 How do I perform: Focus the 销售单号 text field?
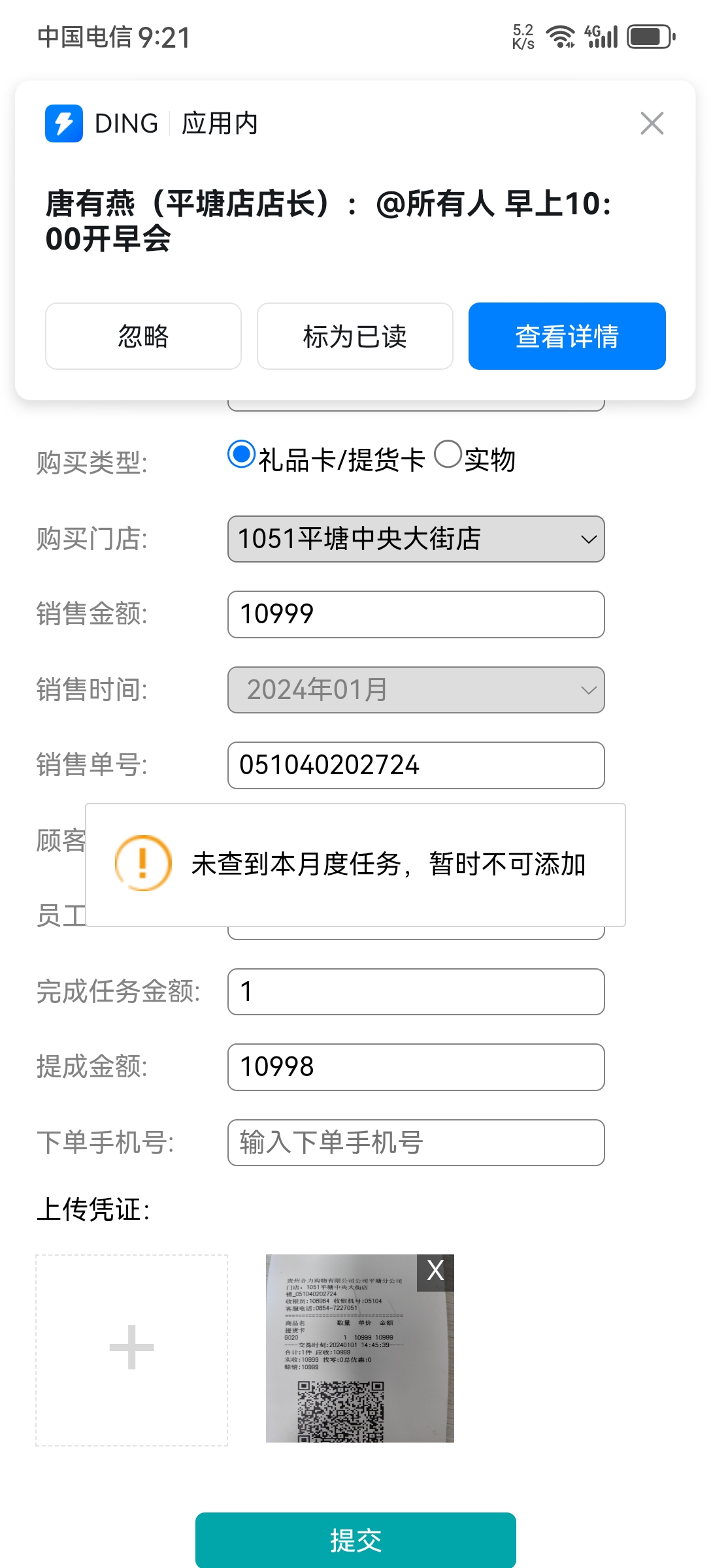tap(416, 765)
